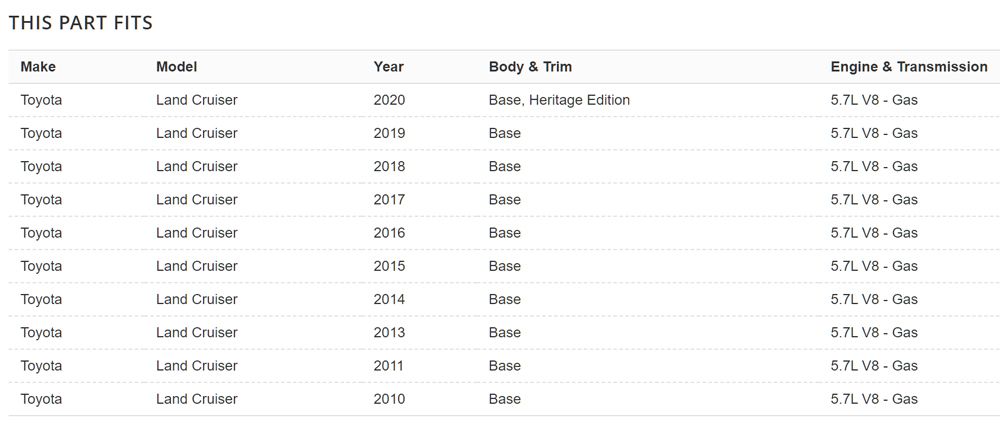This screenshot has height=426, width=1000.
Task: Select the 2015 year cell
Action: [389, 266]
